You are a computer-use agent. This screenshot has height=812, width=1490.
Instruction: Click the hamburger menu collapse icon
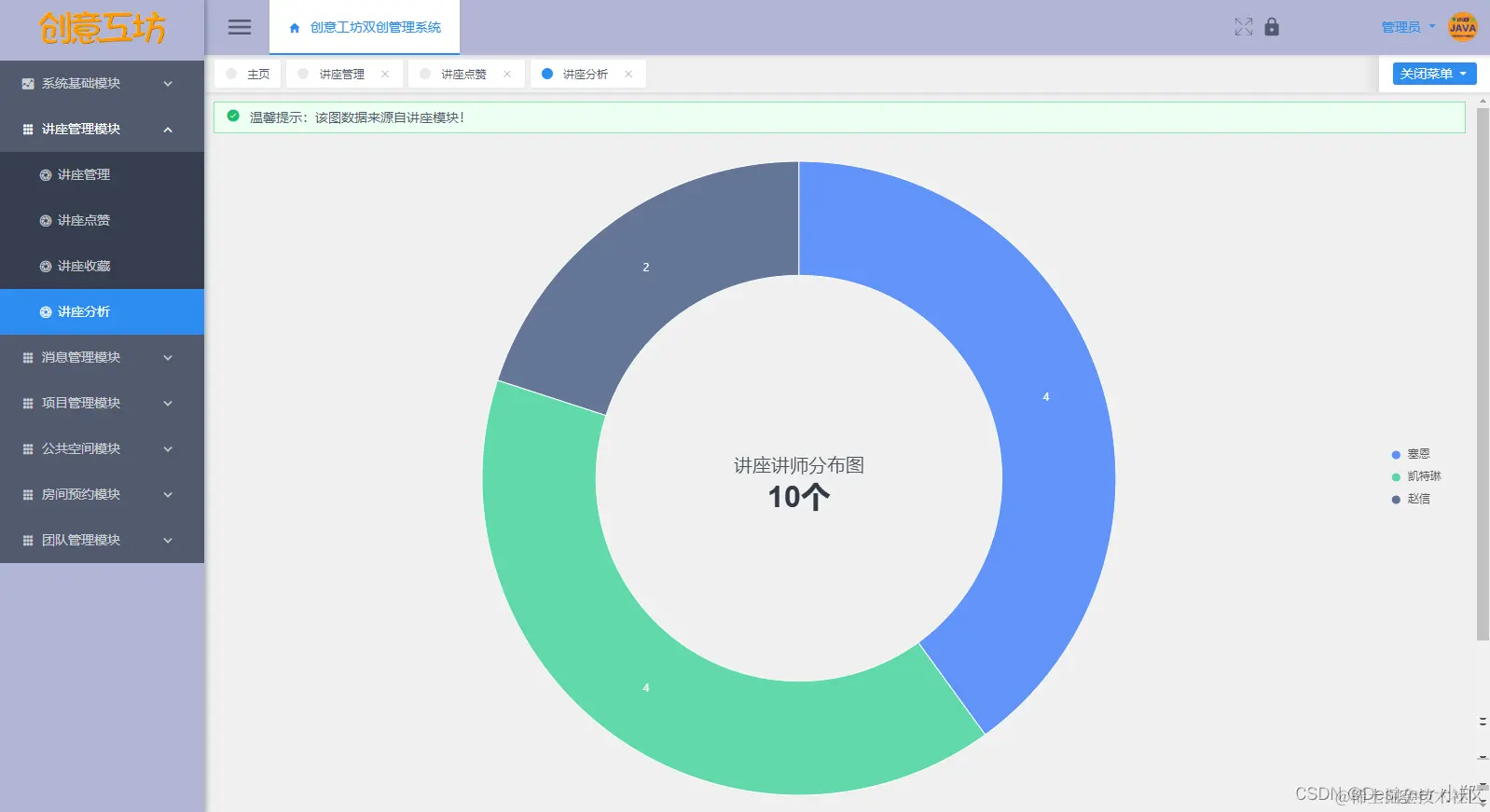tap(240, 27)
